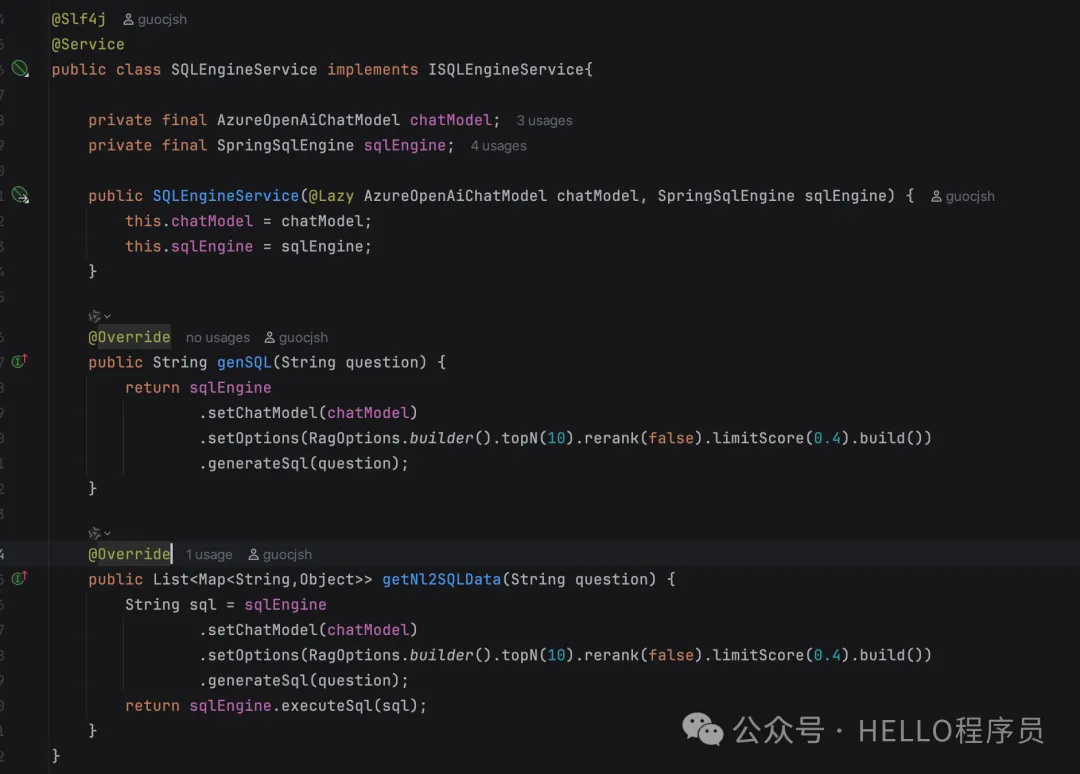Click the guocjsh author hint next to 'no usages'

(296, 338)
